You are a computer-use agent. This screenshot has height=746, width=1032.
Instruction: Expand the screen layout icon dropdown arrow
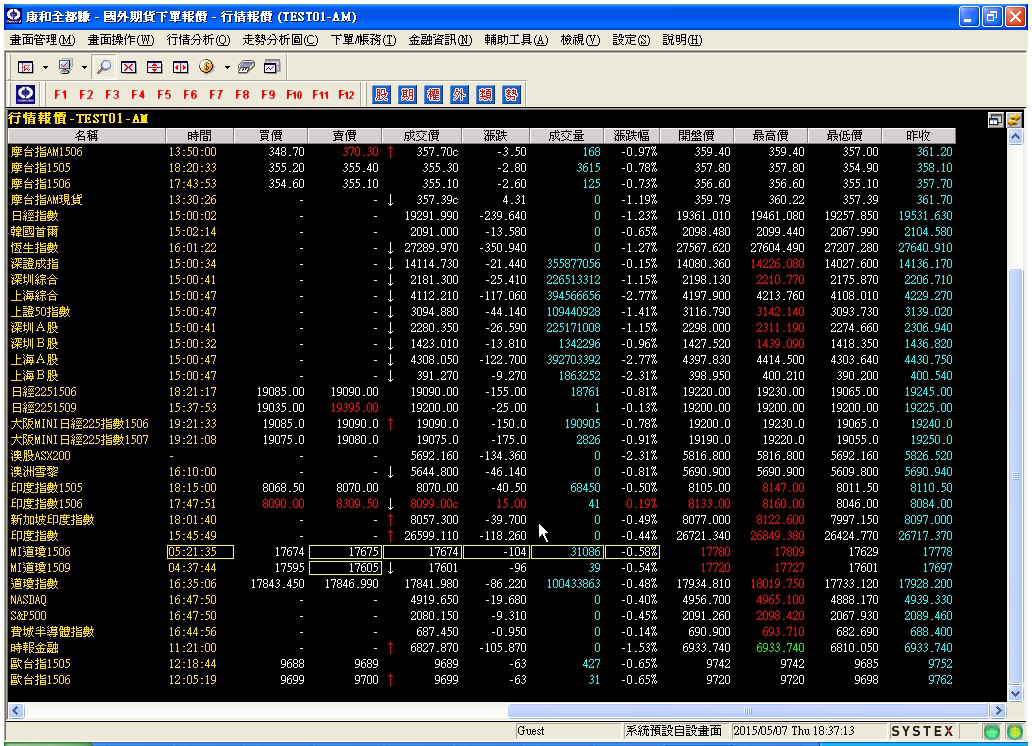(45, 67)
